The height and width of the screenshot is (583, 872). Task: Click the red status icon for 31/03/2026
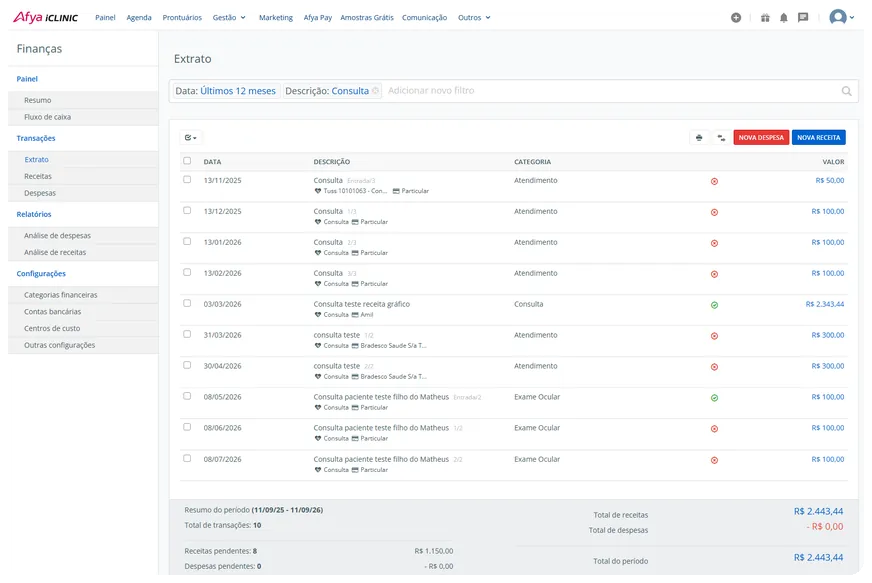point(715,336)
